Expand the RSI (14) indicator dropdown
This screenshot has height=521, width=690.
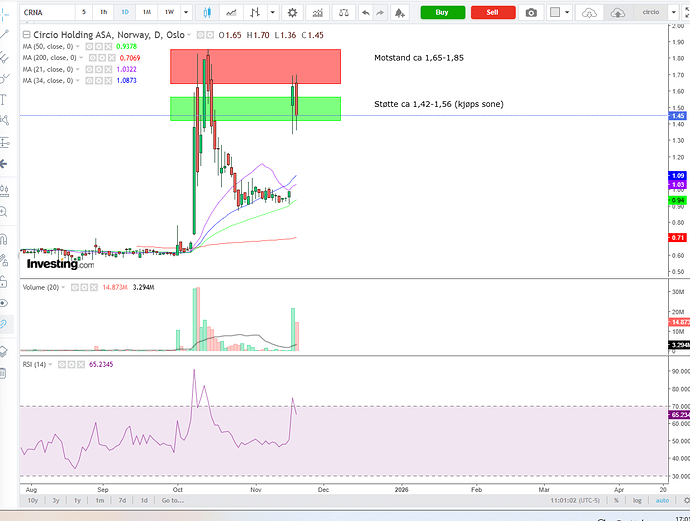52,365
